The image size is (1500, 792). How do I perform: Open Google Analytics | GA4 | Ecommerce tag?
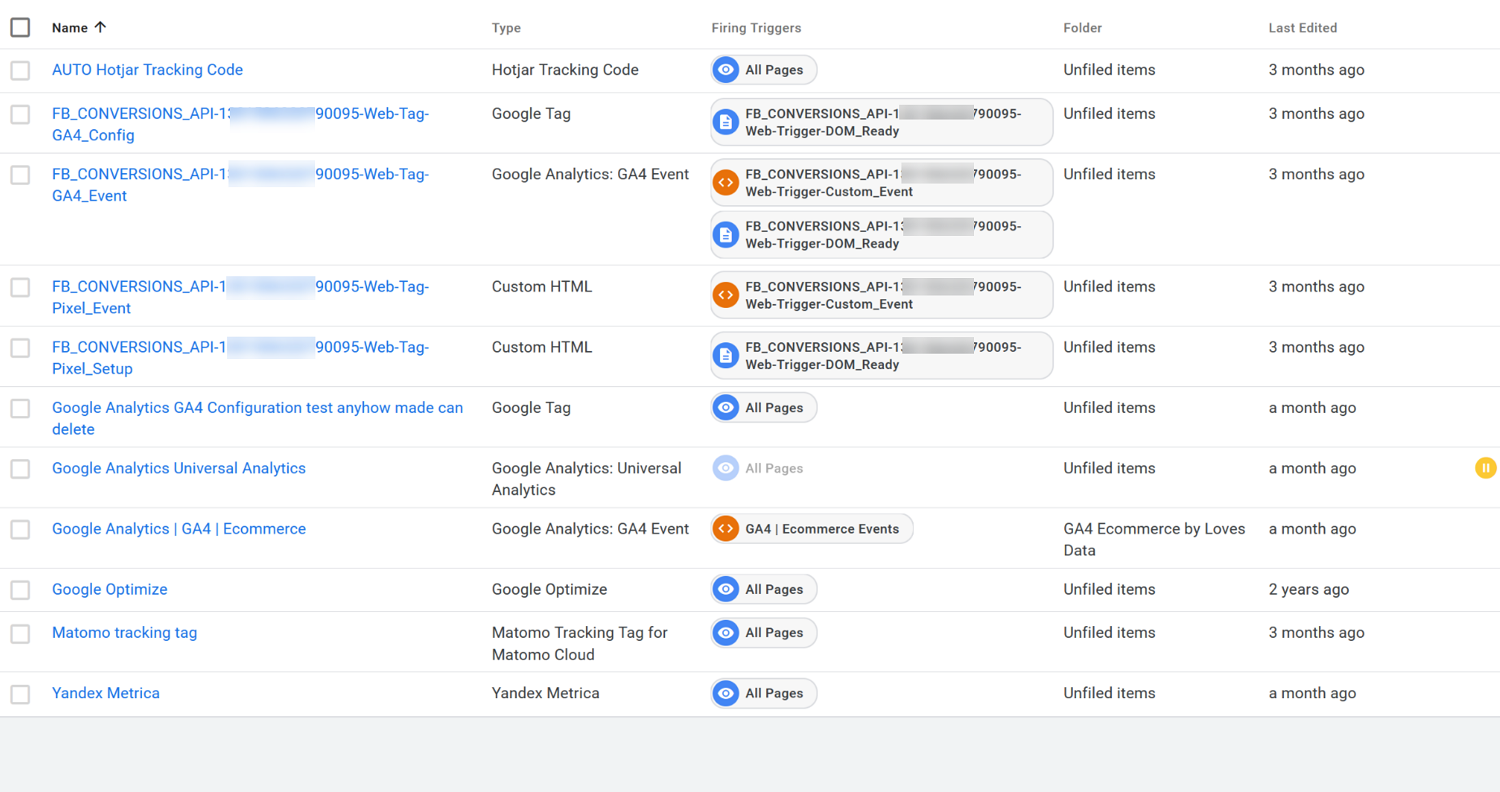point(179,529)
